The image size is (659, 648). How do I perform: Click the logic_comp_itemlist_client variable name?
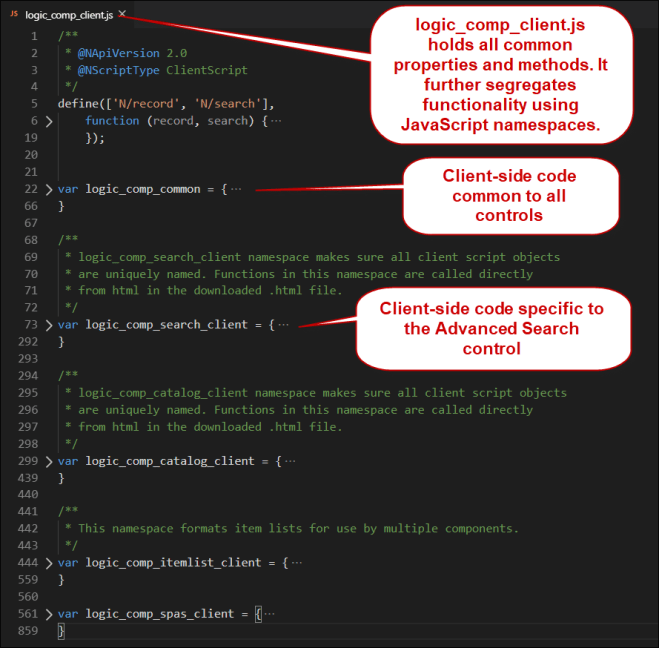pos(173,563)
